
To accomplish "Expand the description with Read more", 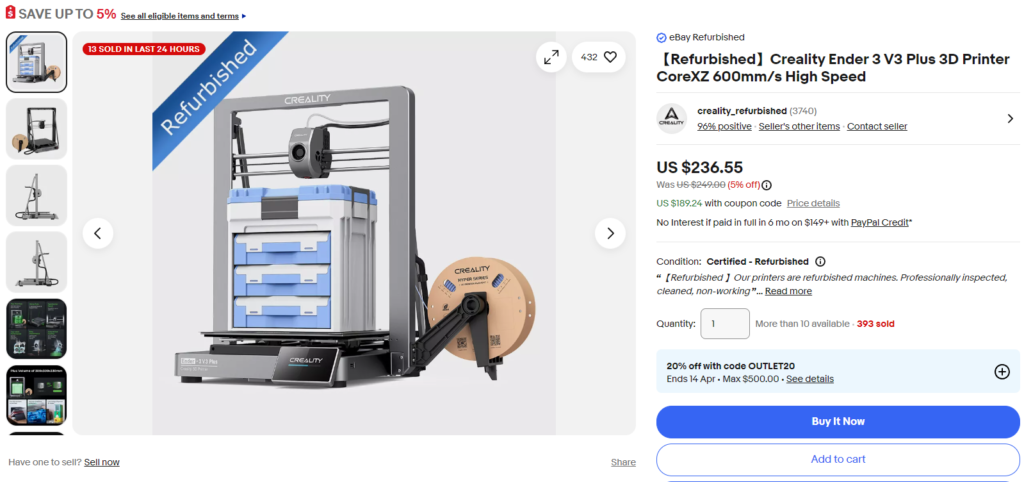I will (788, 291).
